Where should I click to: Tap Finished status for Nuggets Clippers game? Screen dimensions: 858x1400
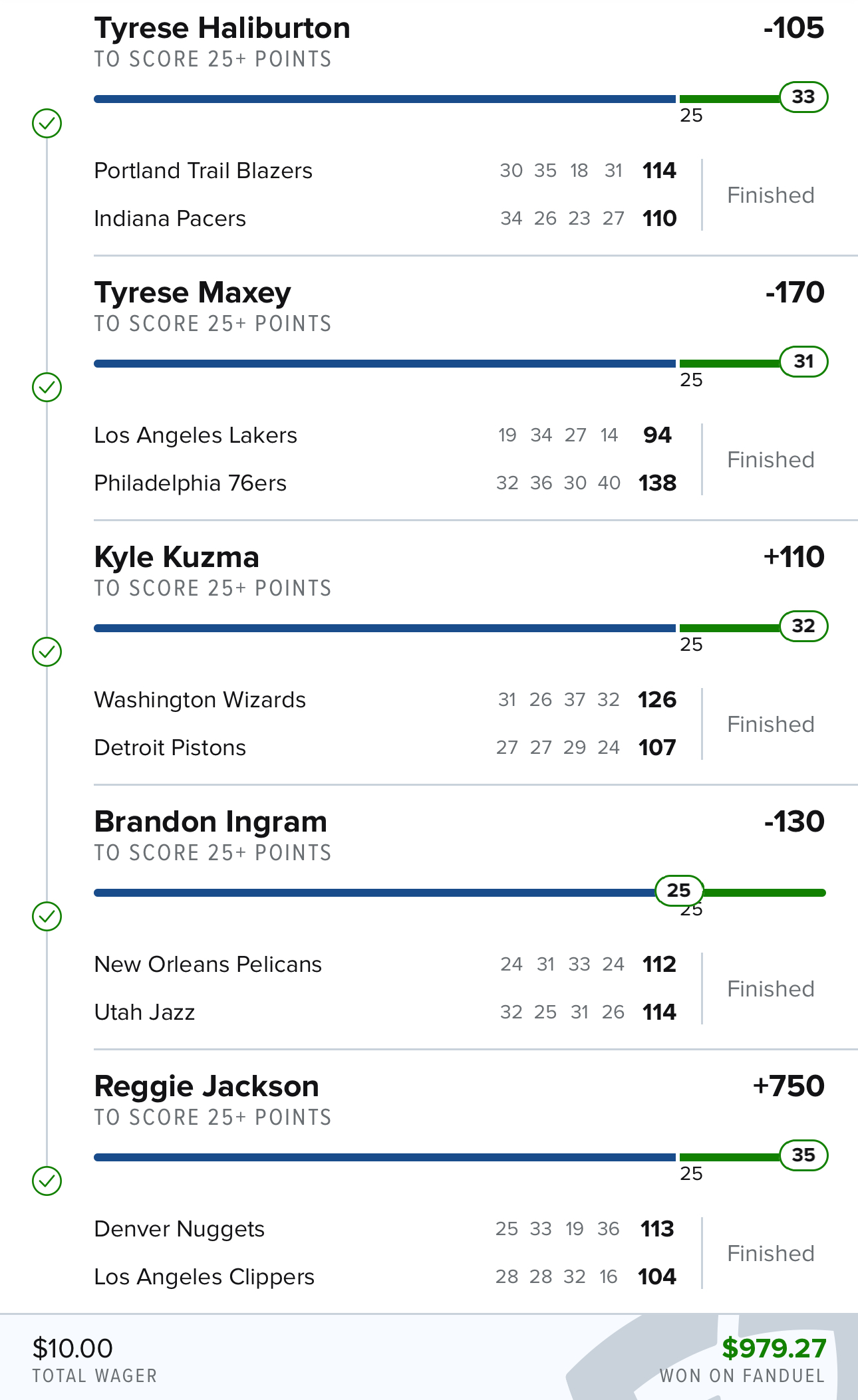point(771,1254)
